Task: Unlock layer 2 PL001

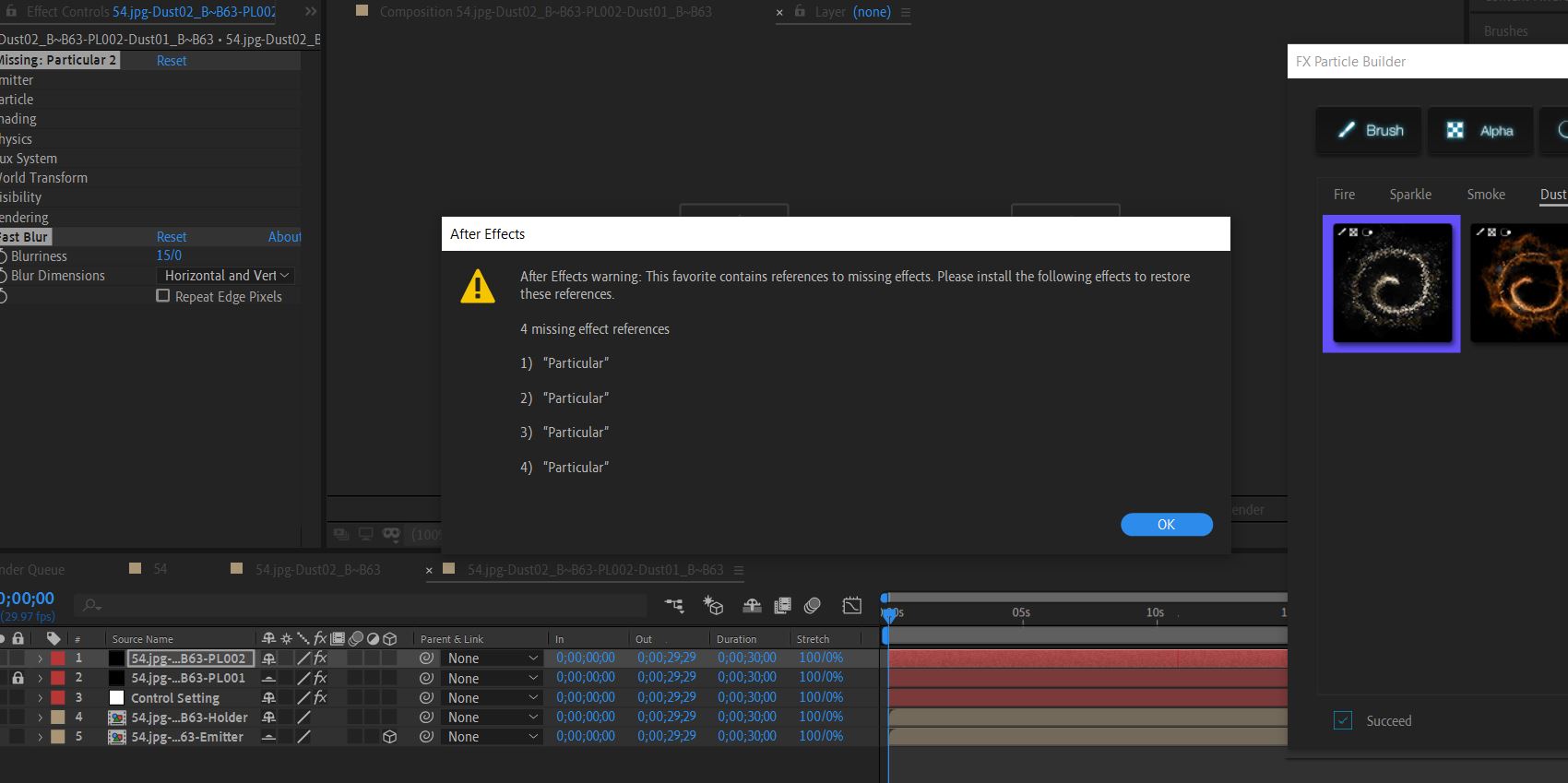Action: pyautogui.click(x=18, y=678)
